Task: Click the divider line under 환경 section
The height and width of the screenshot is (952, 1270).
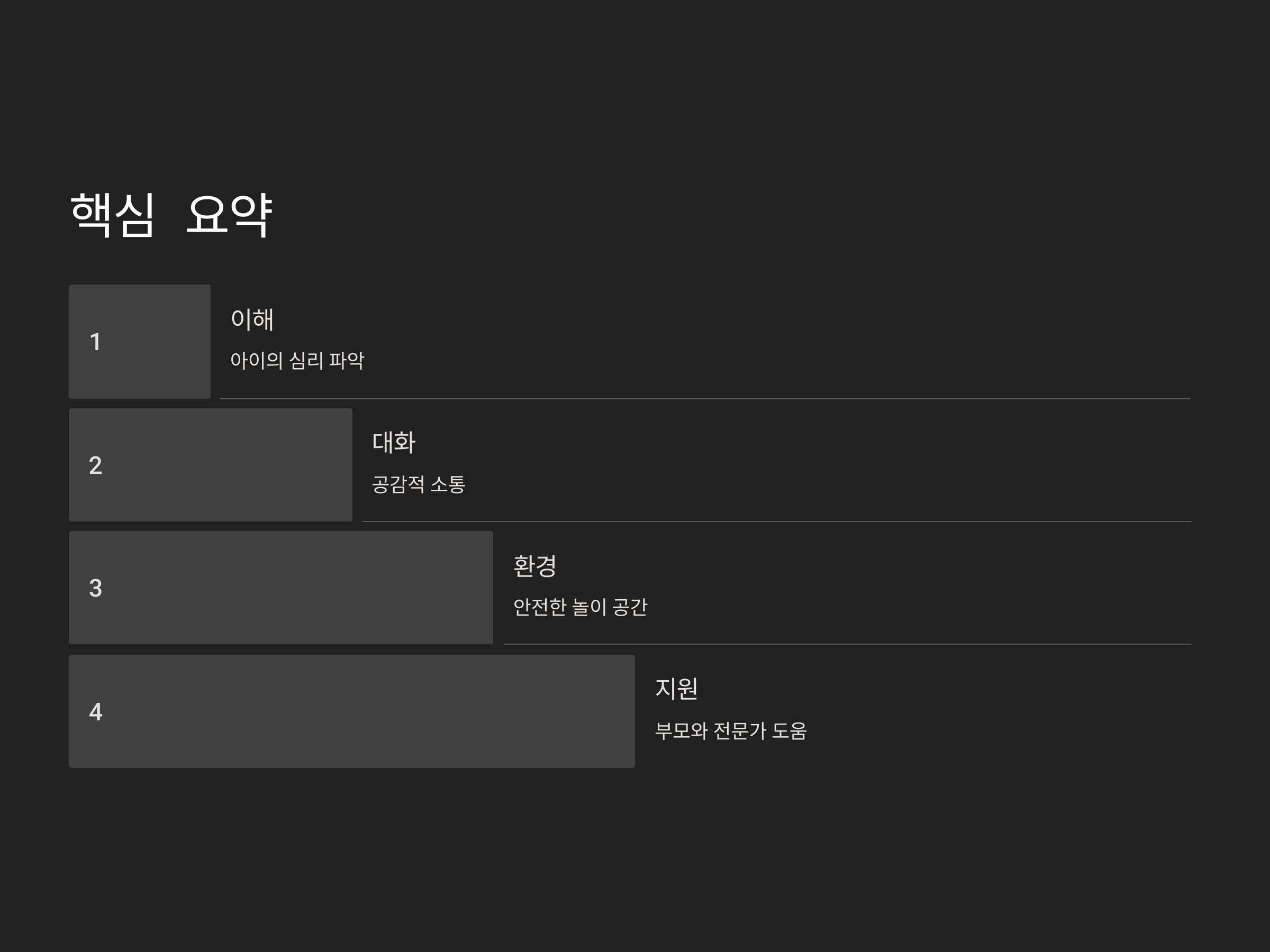Action: tap(848, 644)
